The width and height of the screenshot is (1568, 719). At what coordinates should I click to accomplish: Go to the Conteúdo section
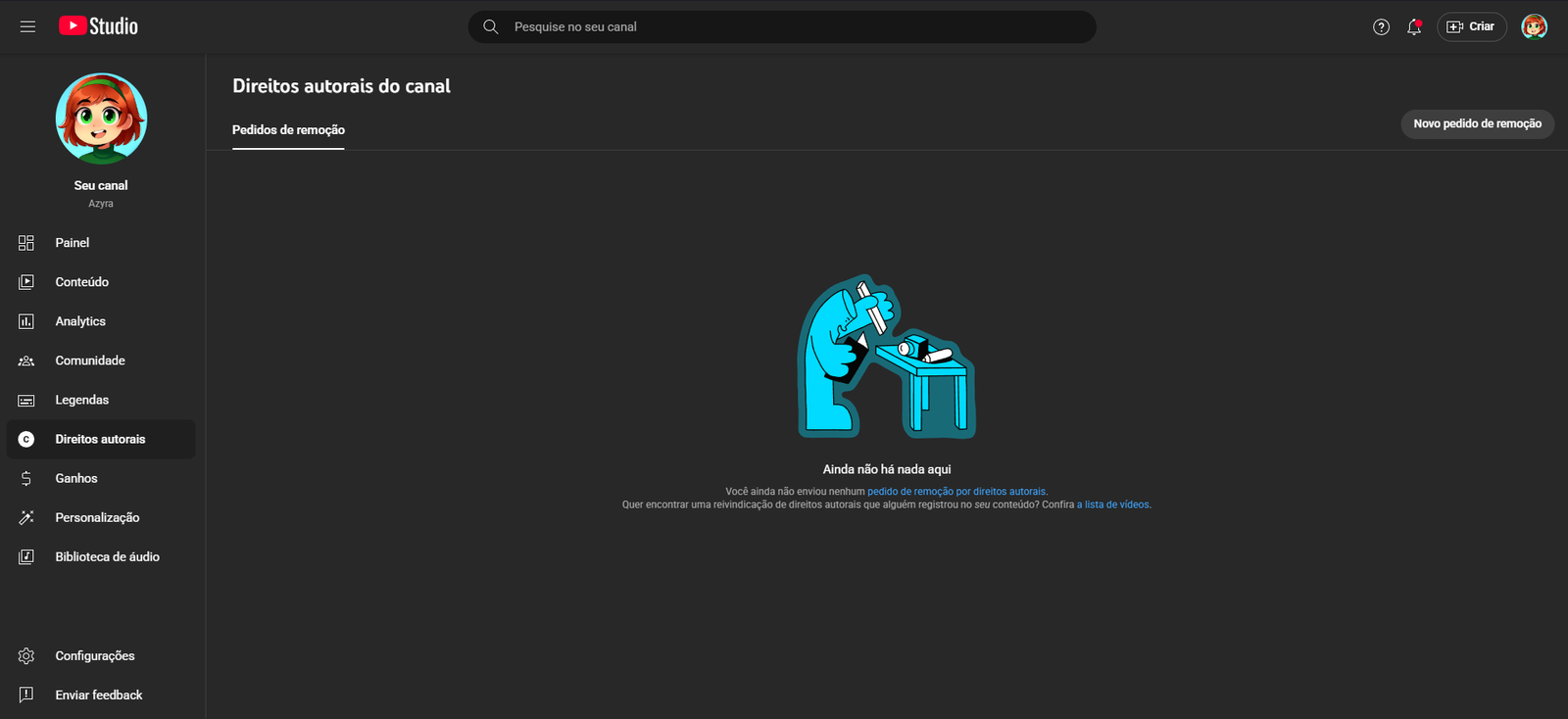(101, 282)
